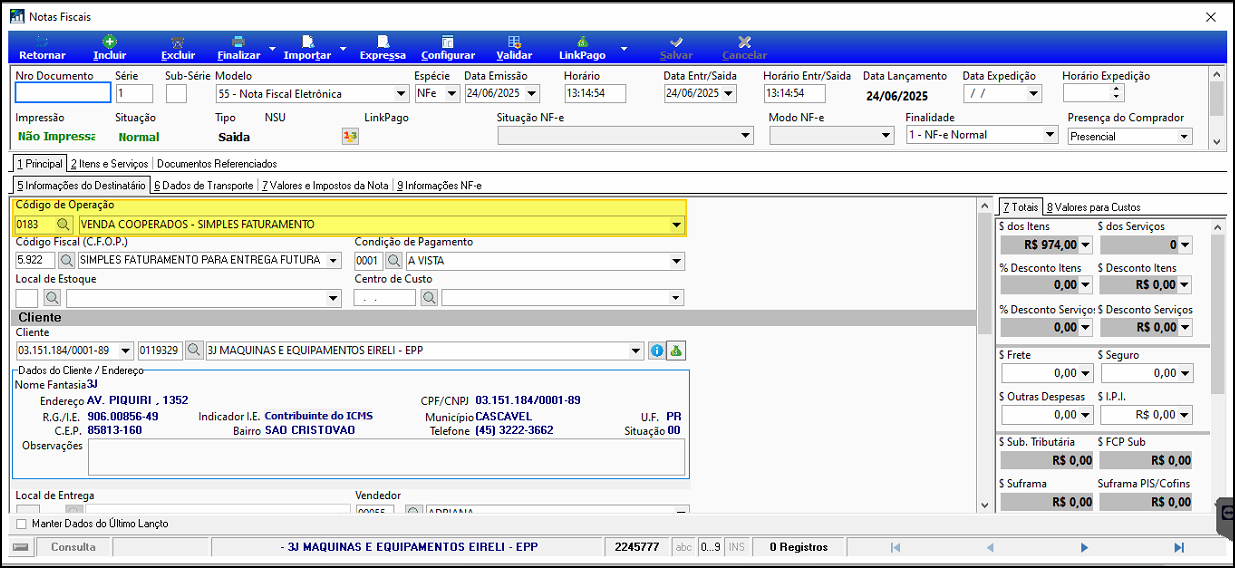Click the Local de Estoque search icon
1235x568 pixels.
point(52,297)
